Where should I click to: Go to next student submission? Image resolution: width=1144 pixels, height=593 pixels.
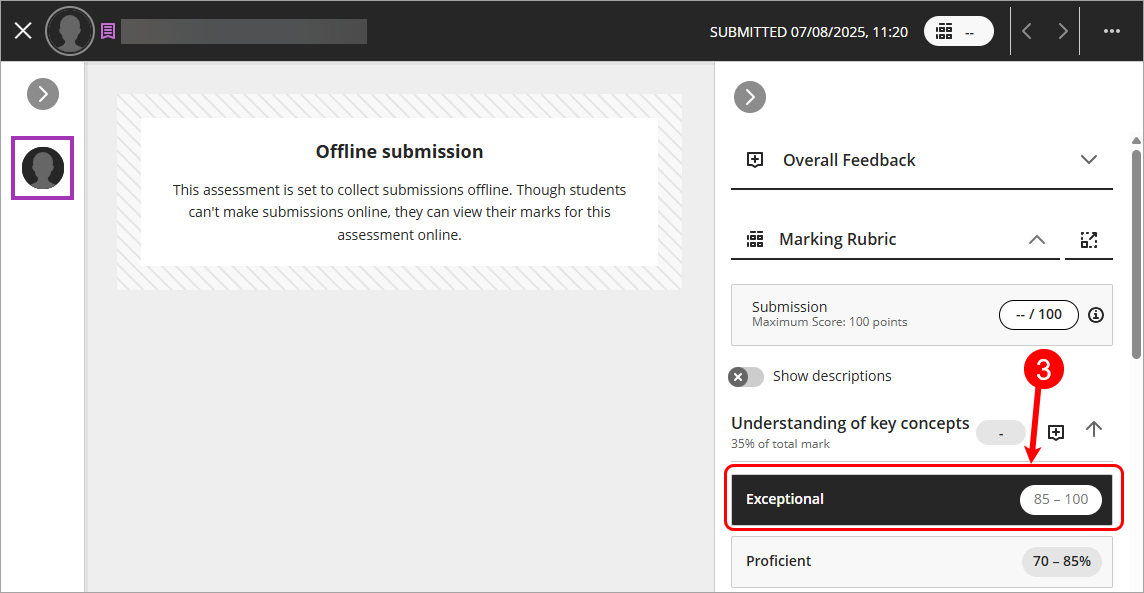(1062, 31)
